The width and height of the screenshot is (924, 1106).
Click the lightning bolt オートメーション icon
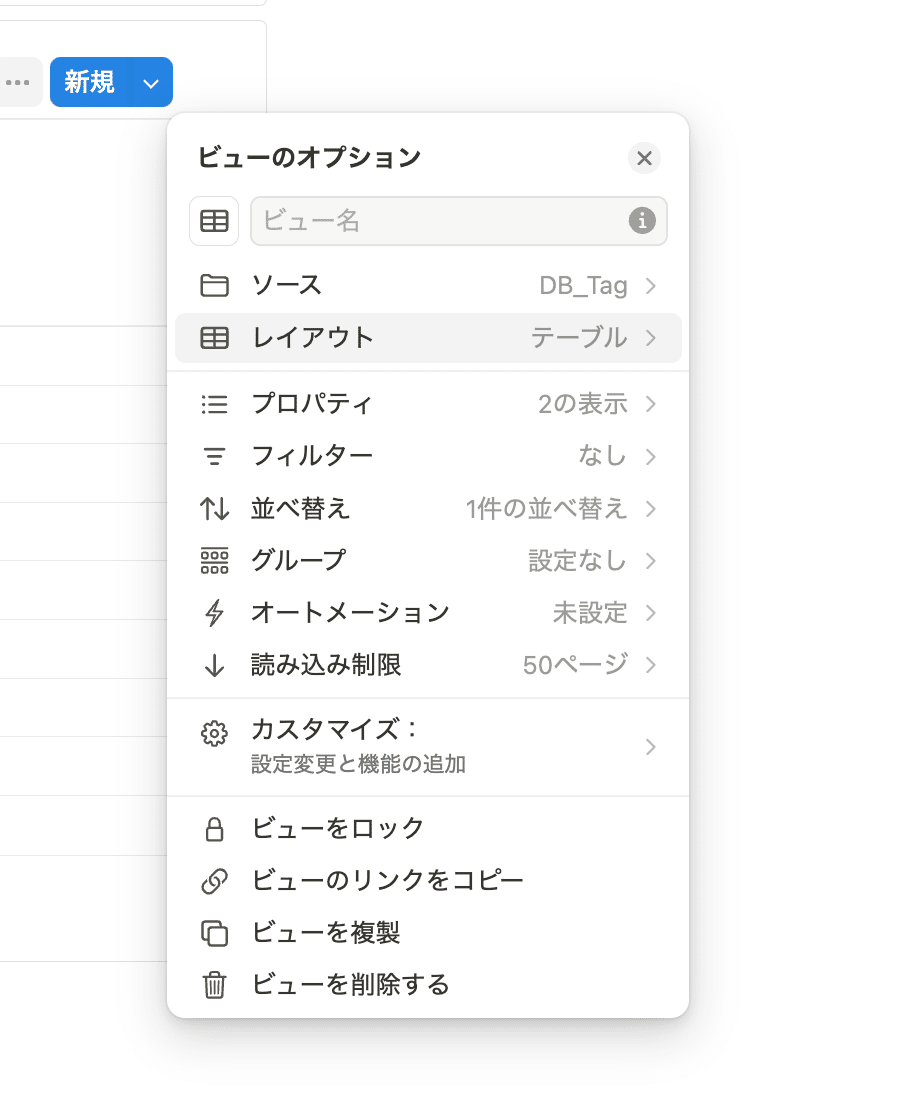point(214,613)
